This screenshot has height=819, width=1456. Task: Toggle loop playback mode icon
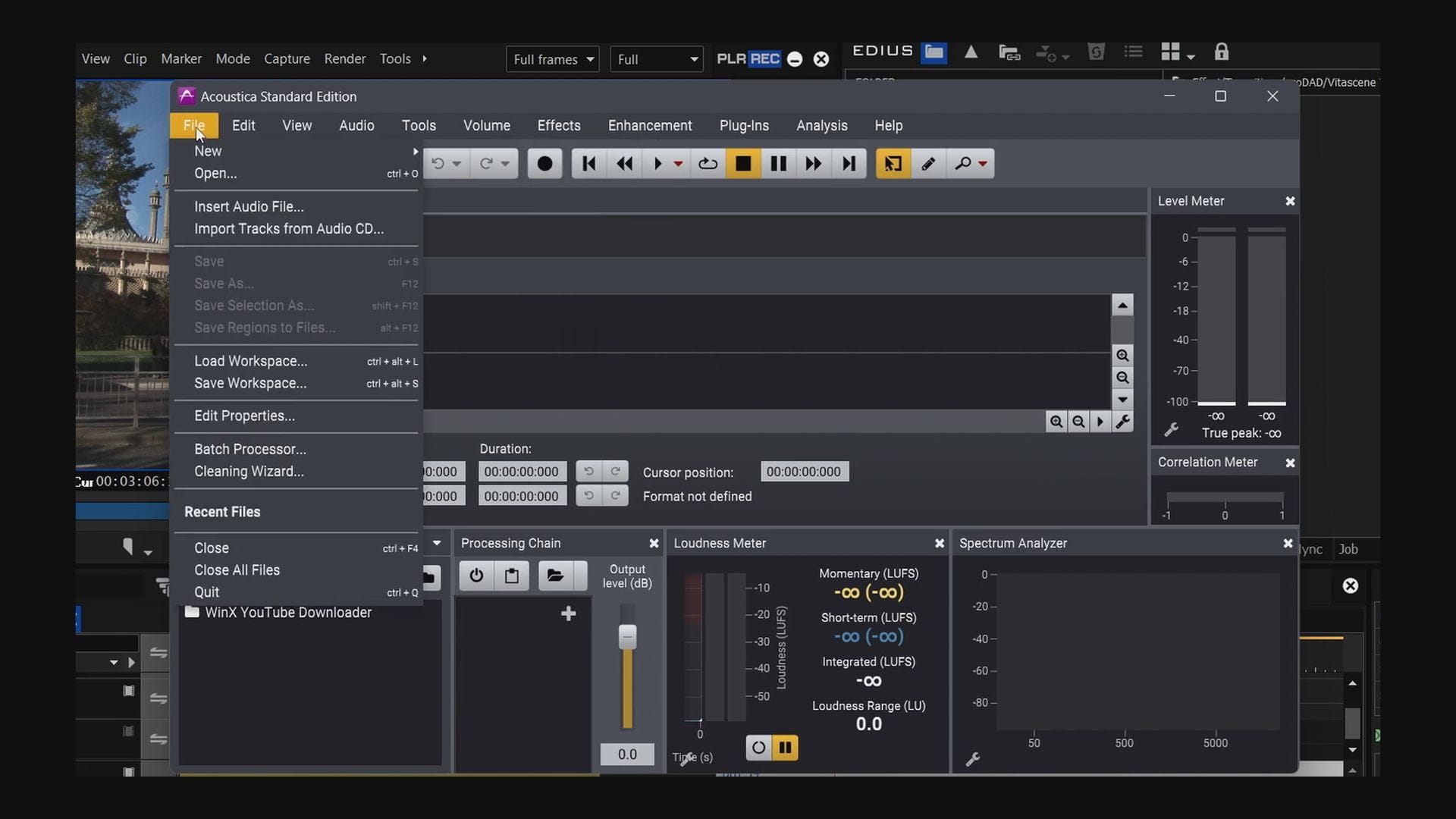(708, 164)
